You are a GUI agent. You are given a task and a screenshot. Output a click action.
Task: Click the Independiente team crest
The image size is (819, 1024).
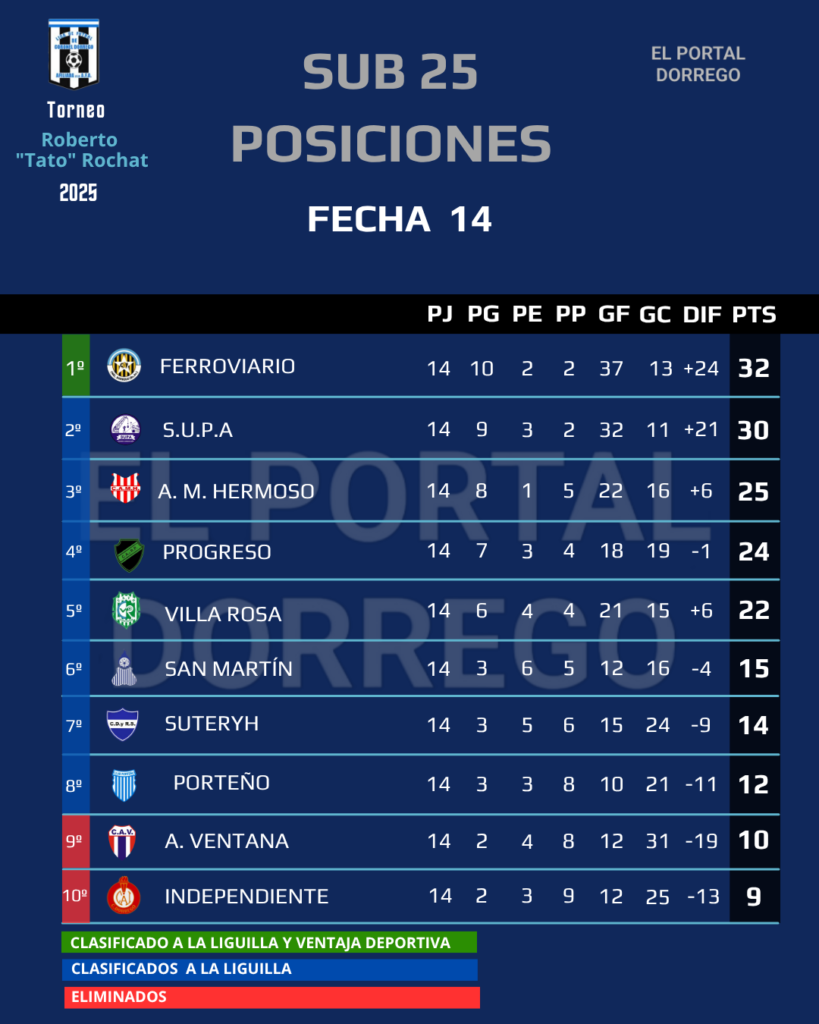124,895
